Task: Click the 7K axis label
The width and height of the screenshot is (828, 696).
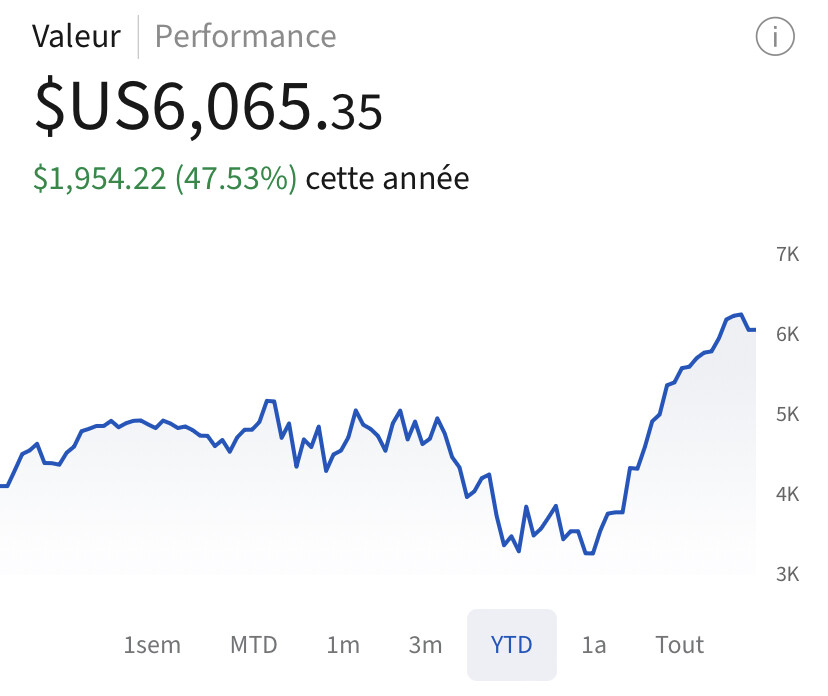Action: [x=787, y=255]
